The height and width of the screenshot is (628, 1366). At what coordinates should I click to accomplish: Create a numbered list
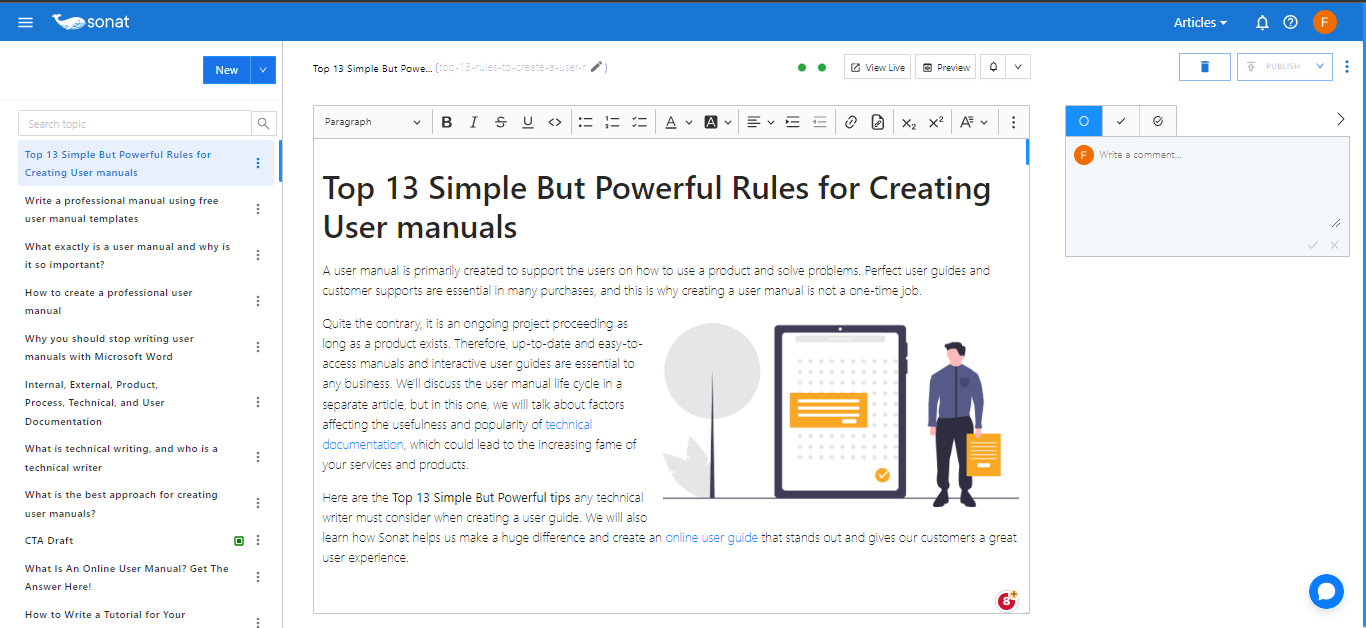(x=612, y=121)
